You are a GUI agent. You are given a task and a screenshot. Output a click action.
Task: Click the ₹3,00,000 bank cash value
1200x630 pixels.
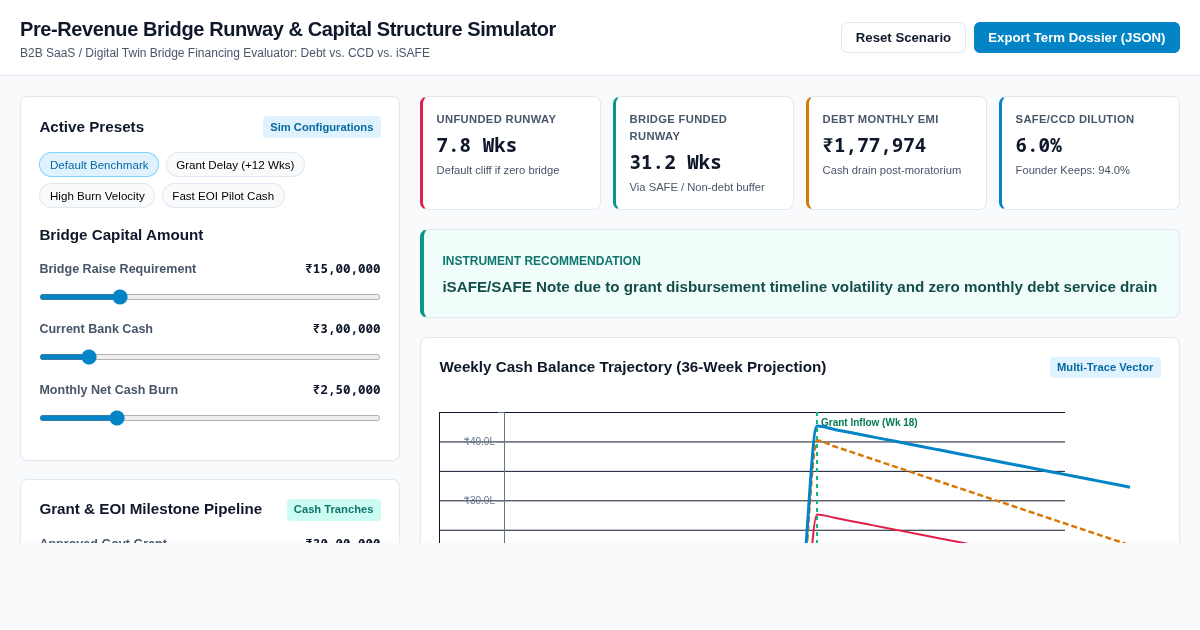pyautogui.click(x=347, y=329)
